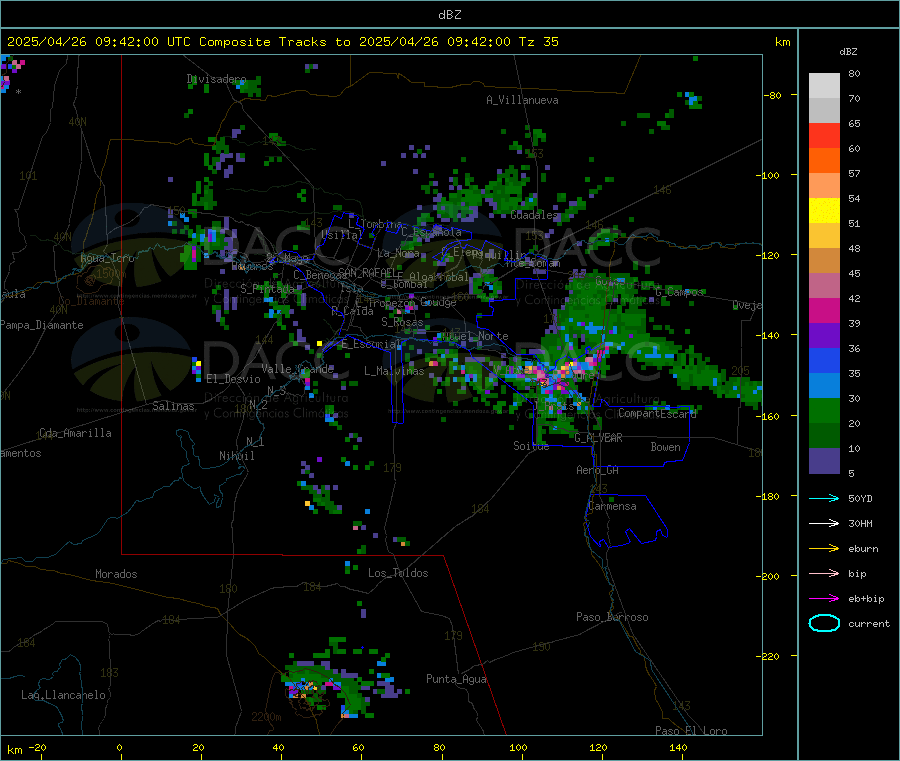The width and height of the screenshot is (900, 761).
Task: Pick the slate purple 5-10 dBZ swatch
Action: [824, 461]
